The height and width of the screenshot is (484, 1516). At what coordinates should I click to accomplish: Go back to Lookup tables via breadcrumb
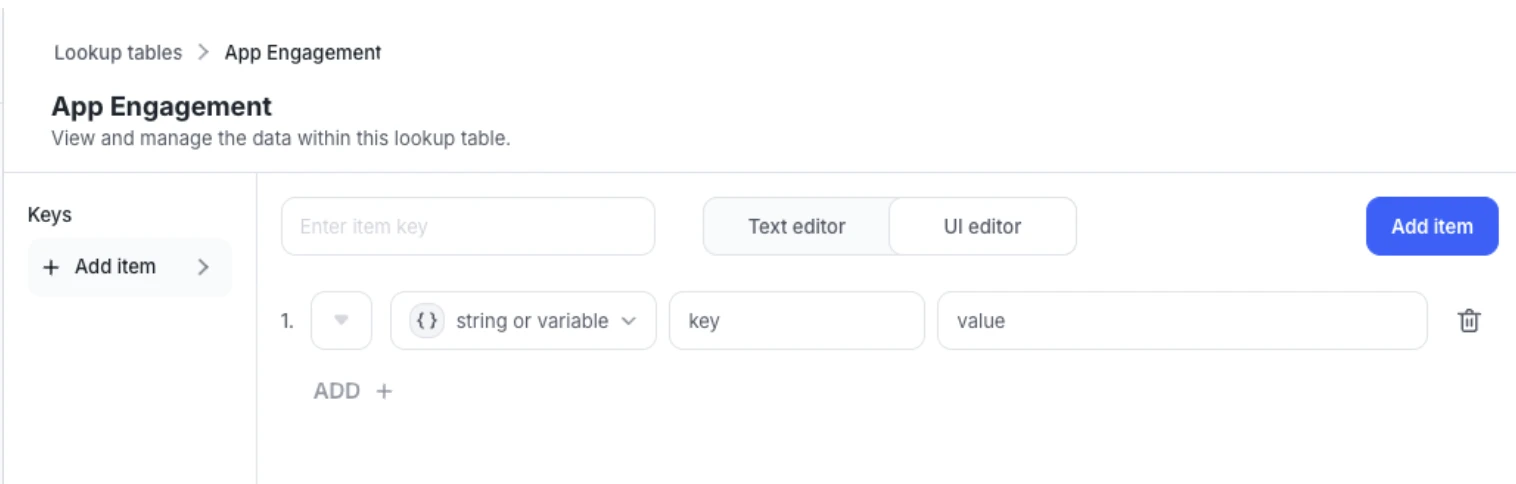tap(118, 53)
